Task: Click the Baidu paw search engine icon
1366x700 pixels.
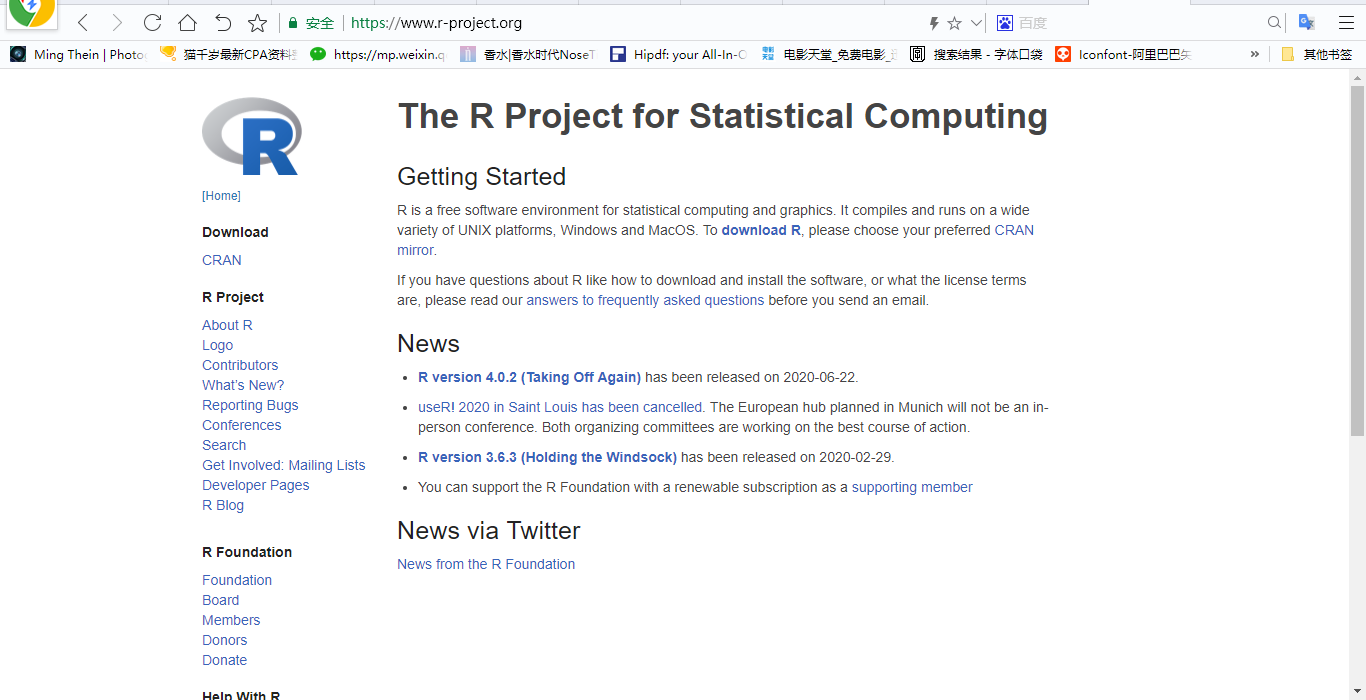Action: [1005, 22]
